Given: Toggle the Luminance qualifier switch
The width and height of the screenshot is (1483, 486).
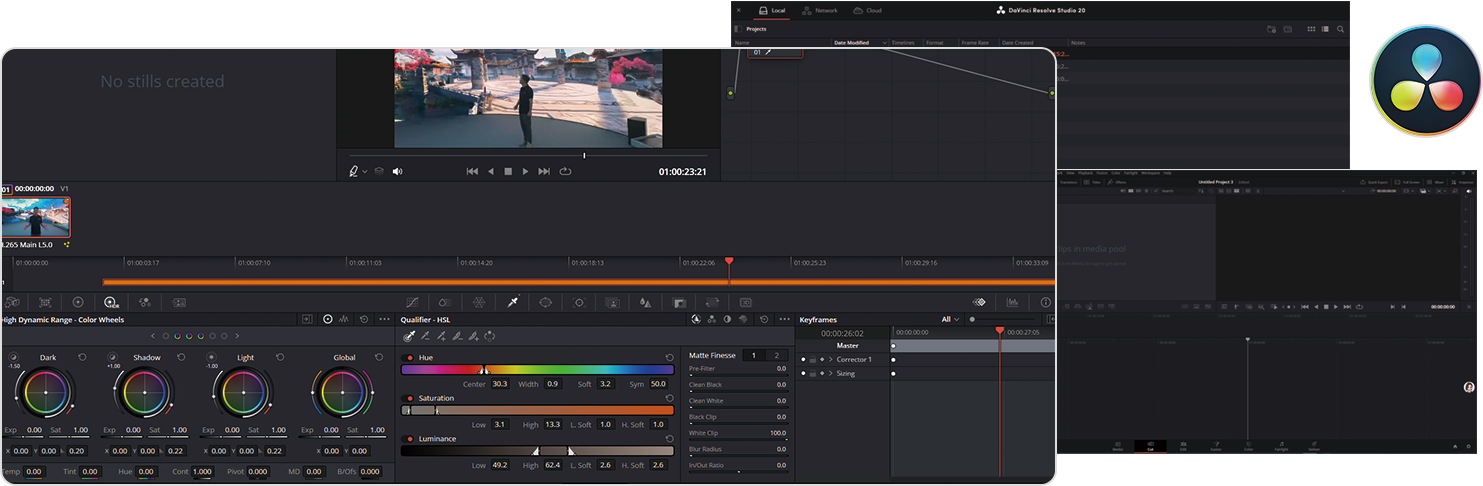Looking at the screenshot, I should (x=408, y=439).
